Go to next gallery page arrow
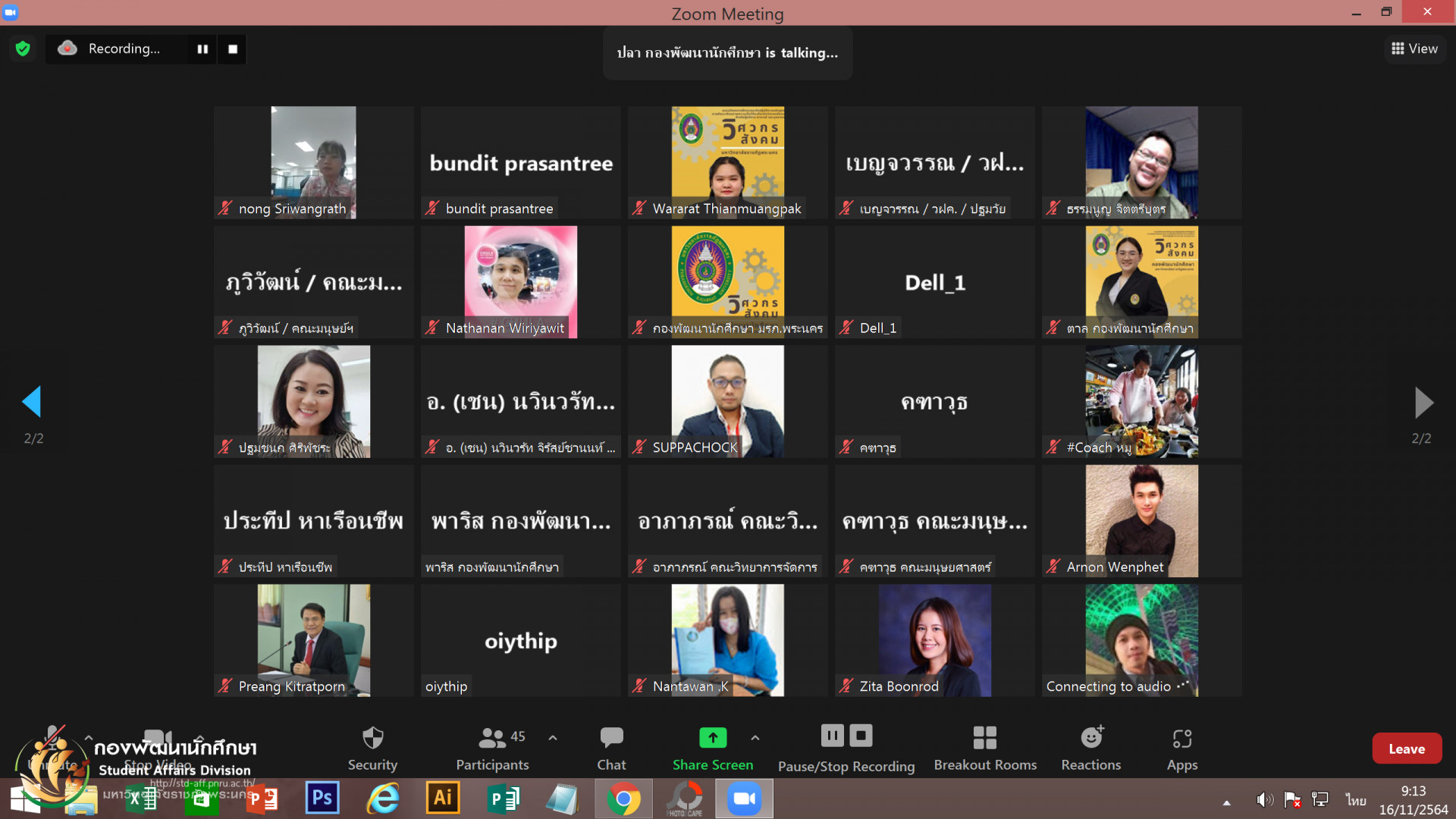 (1423, 402)
